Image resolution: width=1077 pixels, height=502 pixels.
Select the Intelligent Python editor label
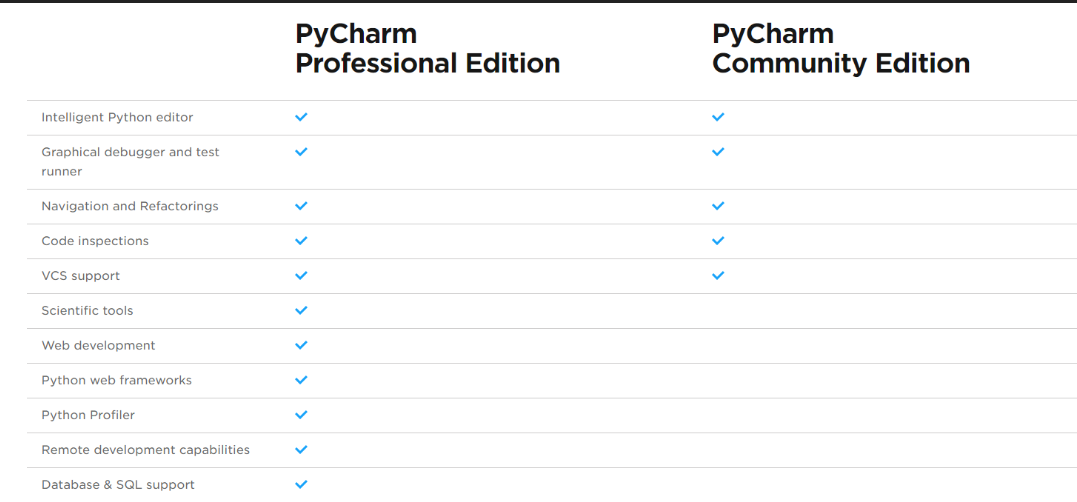pyautogui.click(x=117, y=117)
